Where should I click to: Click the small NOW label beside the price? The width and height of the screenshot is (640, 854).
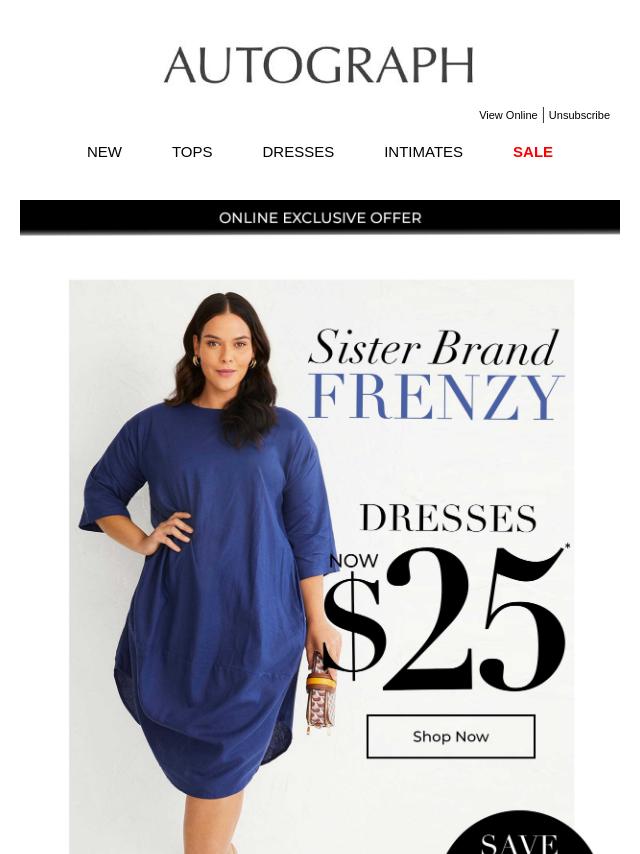point(353,560)
